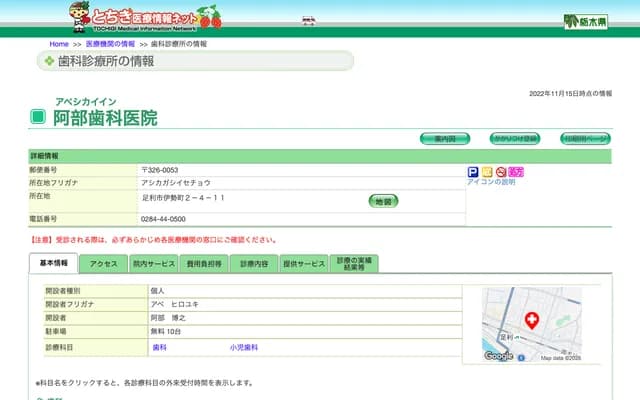Viewport: 640px width, 400px height.
Task: Click the blue parking P icon
Action: (x=473, y=172)
